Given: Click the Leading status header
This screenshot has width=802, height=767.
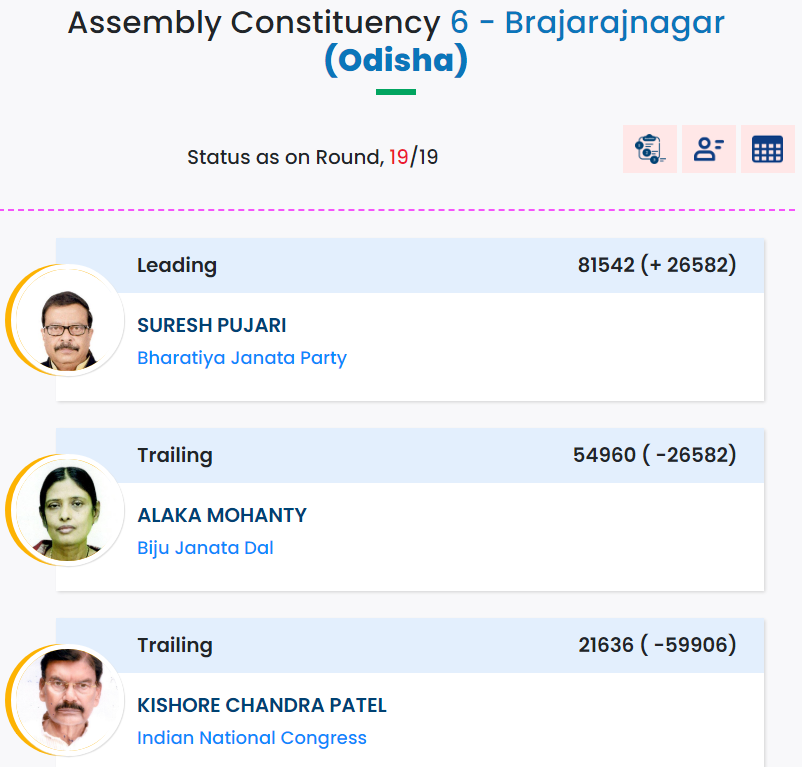Looking at the screenshot, I should pos(177,265).
